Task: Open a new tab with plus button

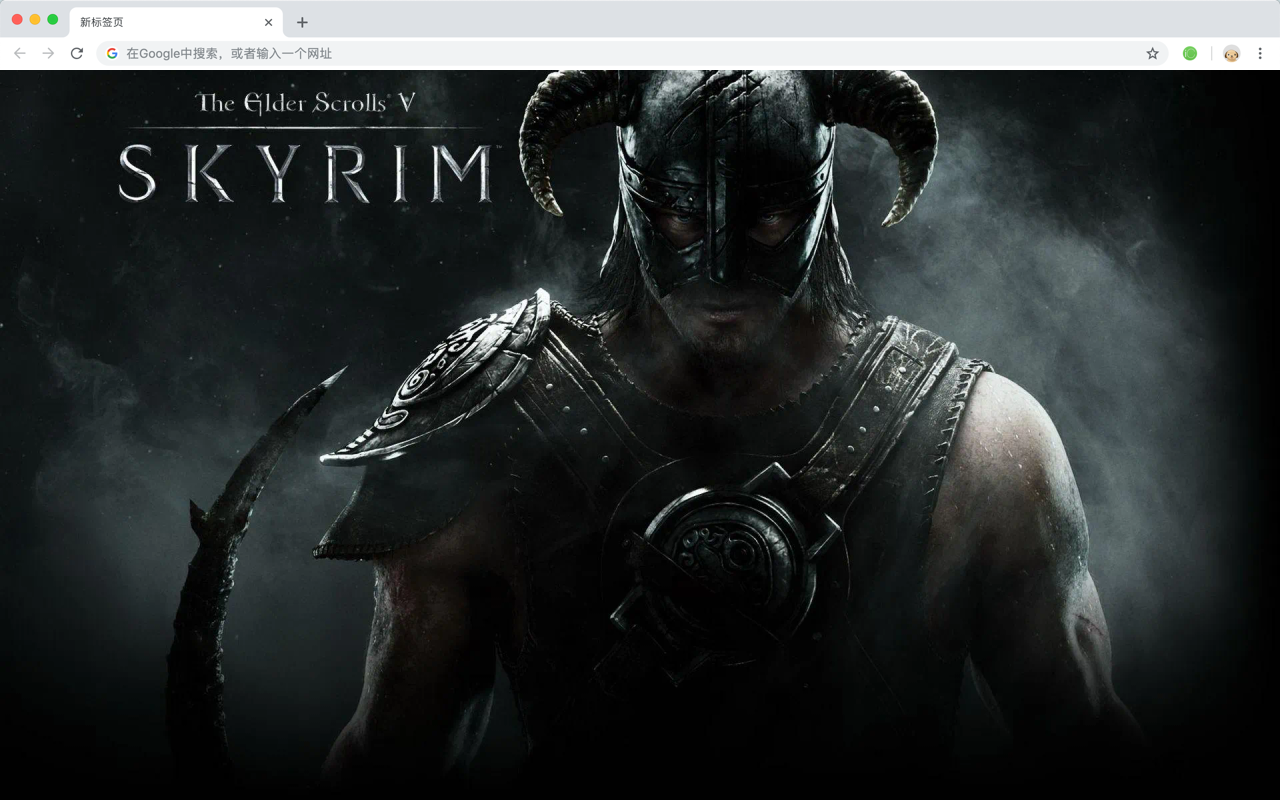Action: tap(302, 22)
